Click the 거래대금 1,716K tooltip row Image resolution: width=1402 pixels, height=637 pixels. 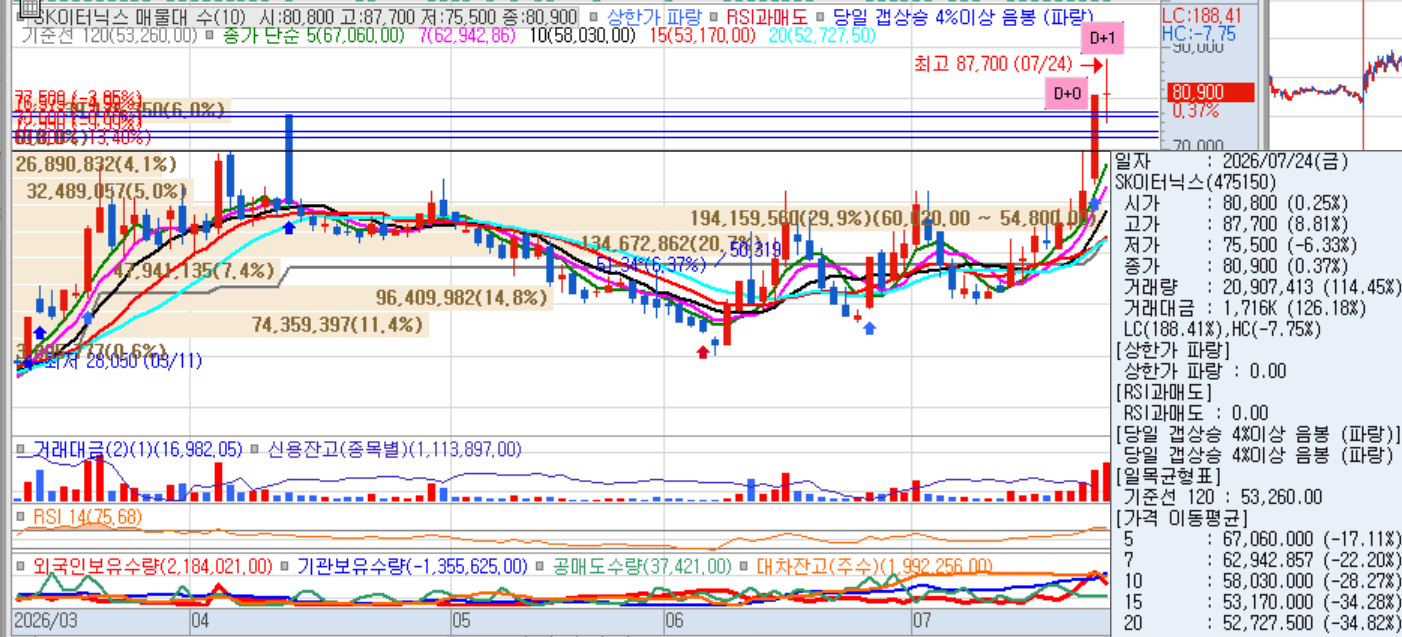click(x=1255, y=308)
